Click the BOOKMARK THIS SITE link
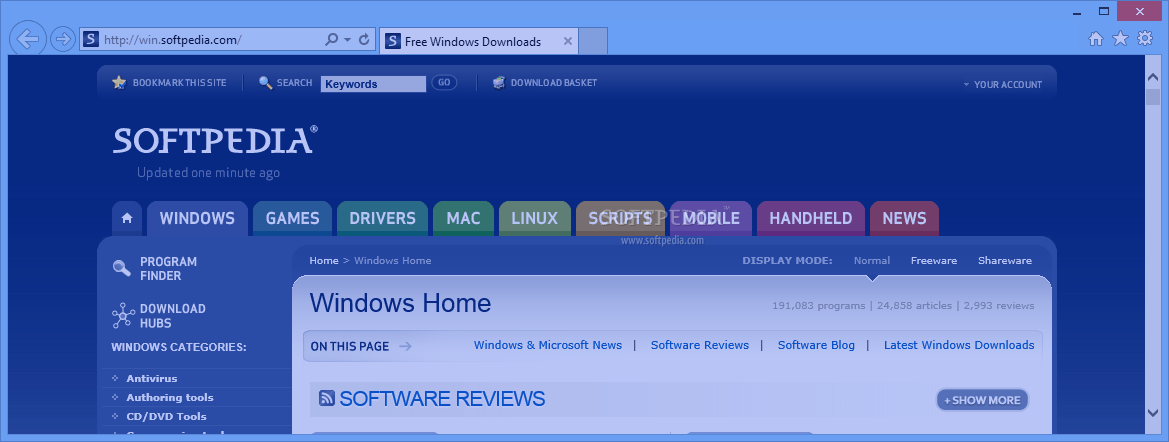Image resolution: width=1169 pixels, height=442 pixels. 179,83
